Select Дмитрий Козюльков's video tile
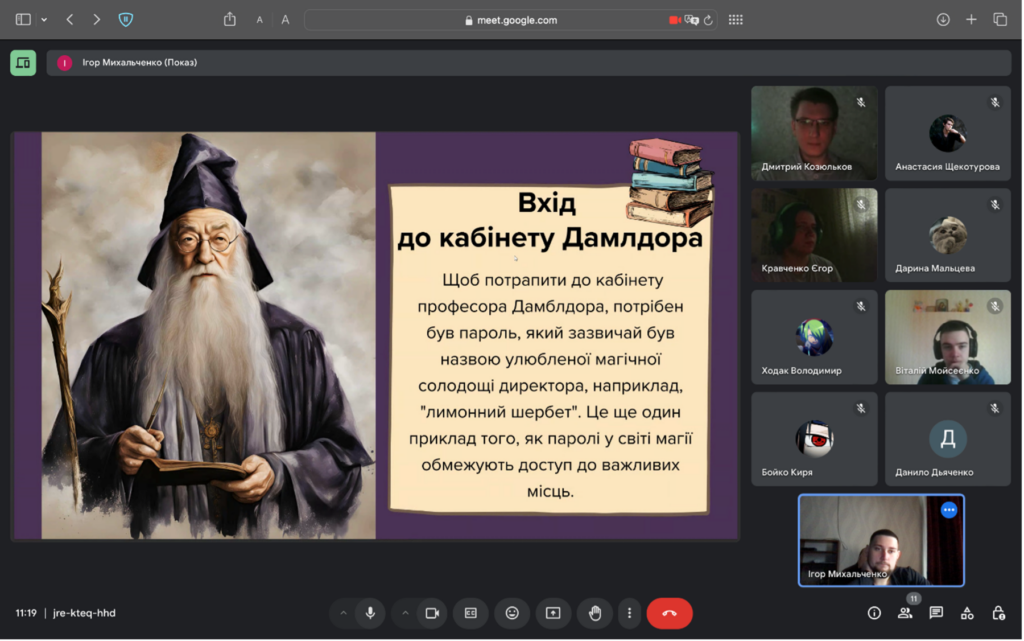Viewport: 1024px width, 641px height. pyautogui.click(x=814, y=133)
